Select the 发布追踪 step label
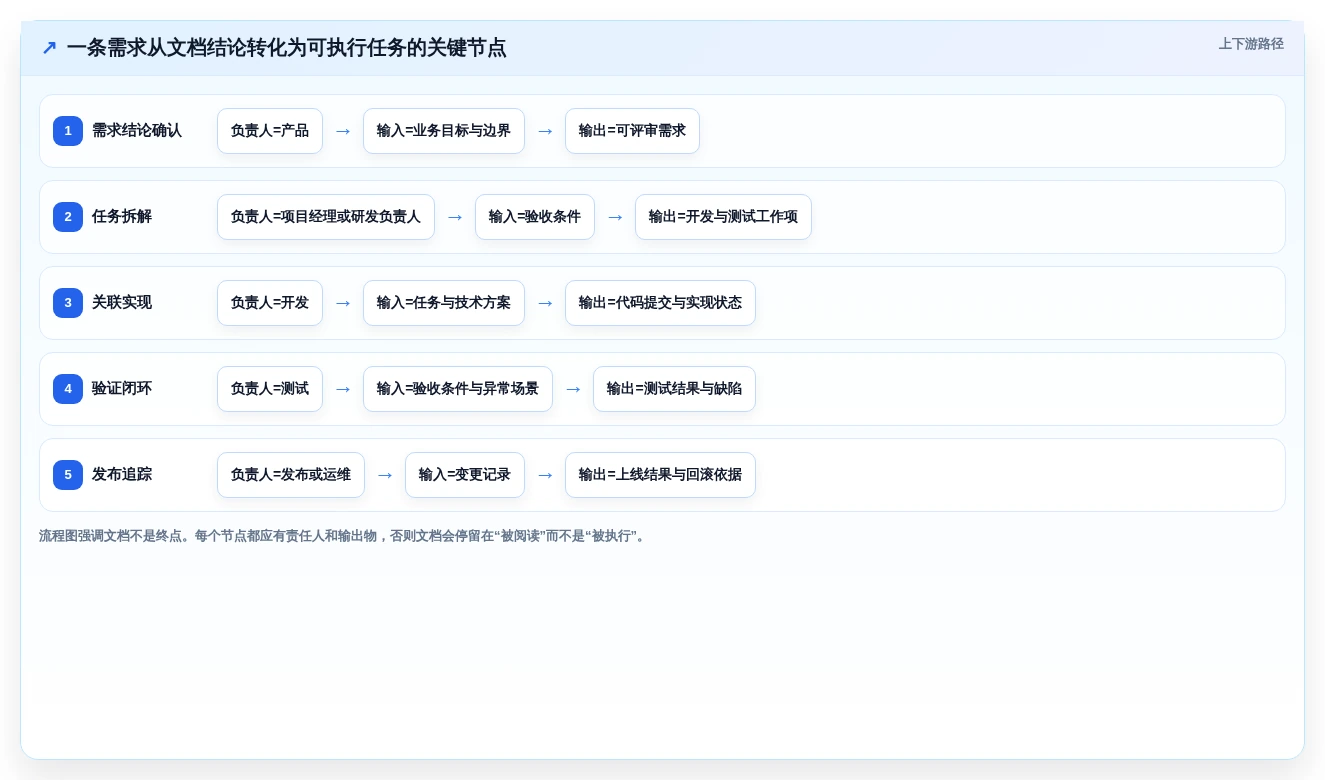Screen dimensions: 1325x780 [x=122, y=475]
